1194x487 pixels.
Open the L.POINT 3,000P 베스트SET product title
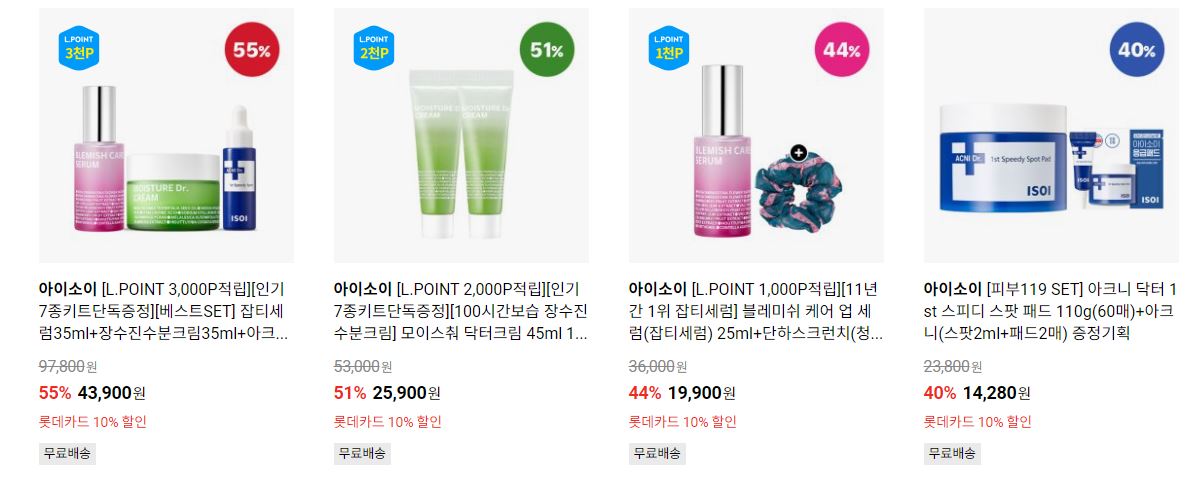pyautogui.click(x=163, y=311)
